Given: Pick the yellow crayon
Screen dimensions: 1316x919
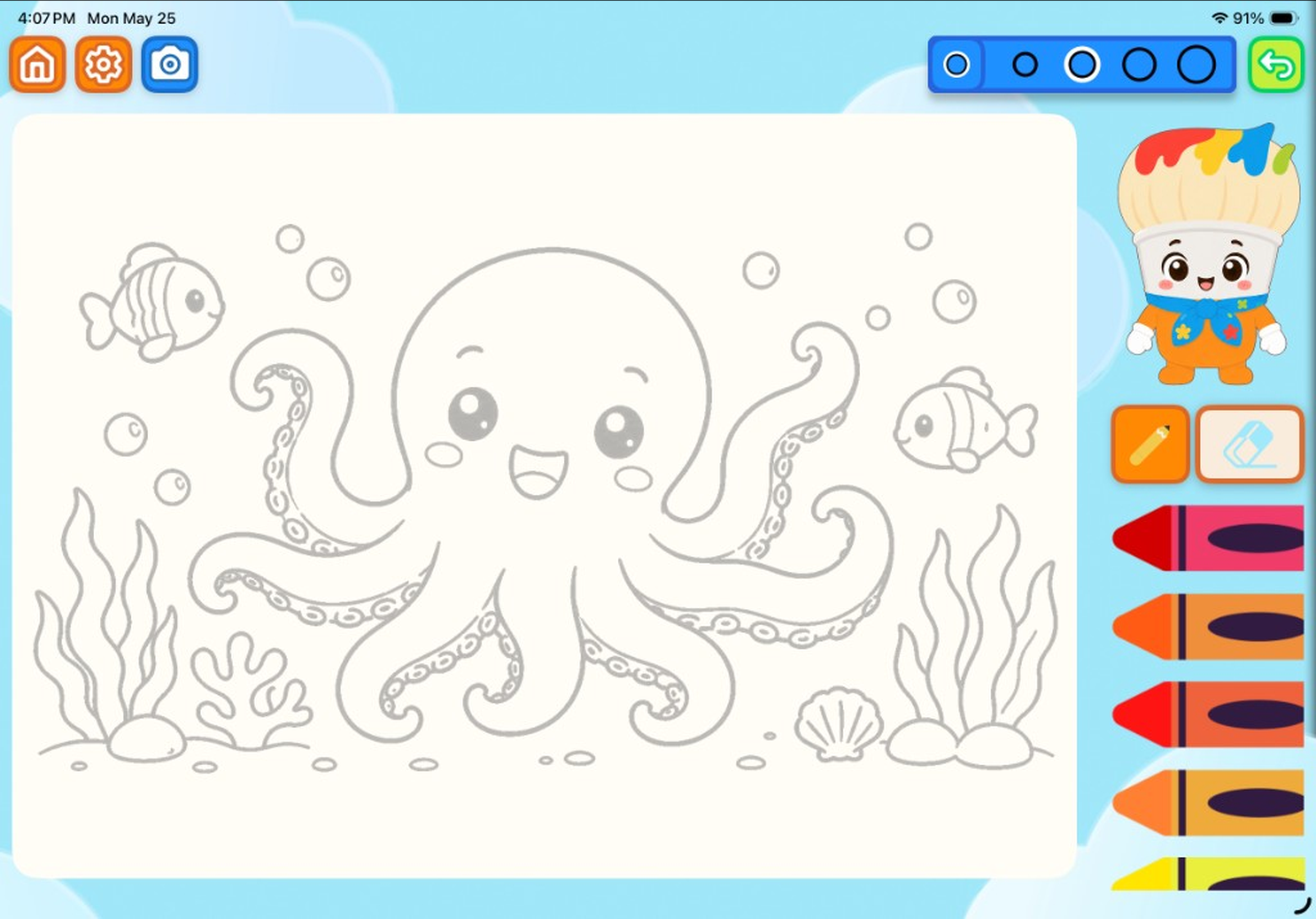Looking at the screenshot, I should (1208, 874).
